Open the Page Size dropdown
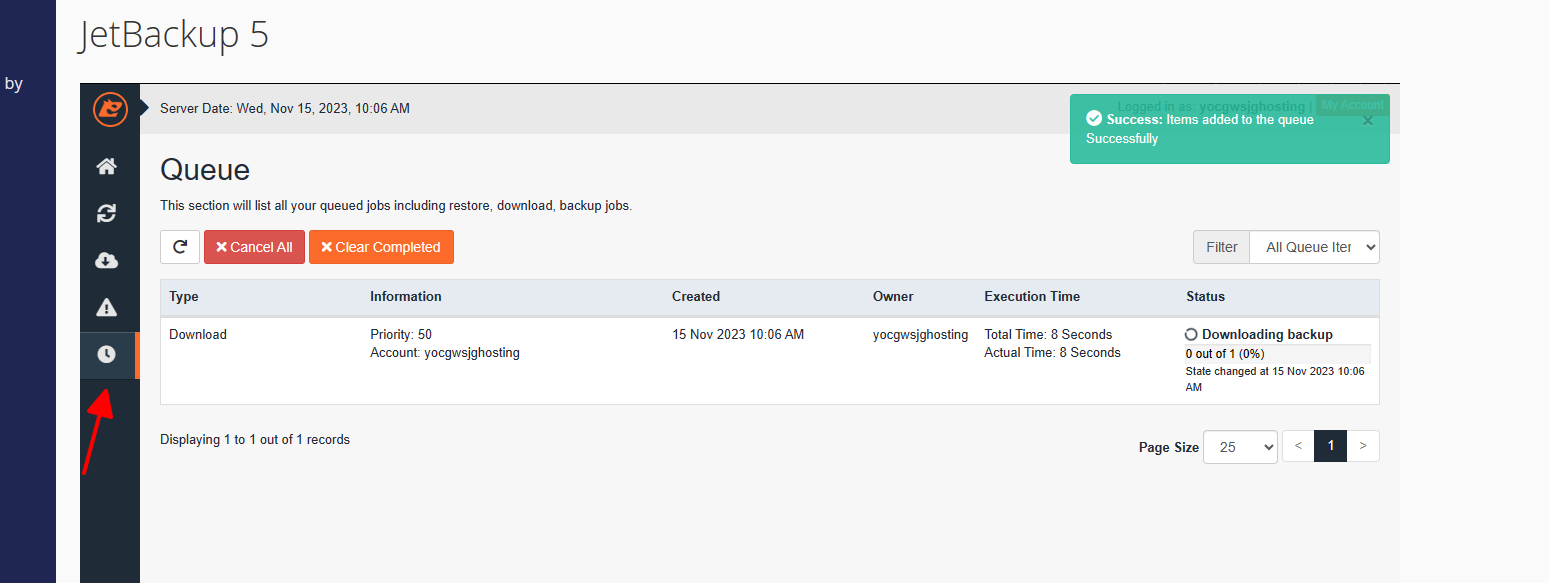 pyautogui.click(x=1240, y=447)
